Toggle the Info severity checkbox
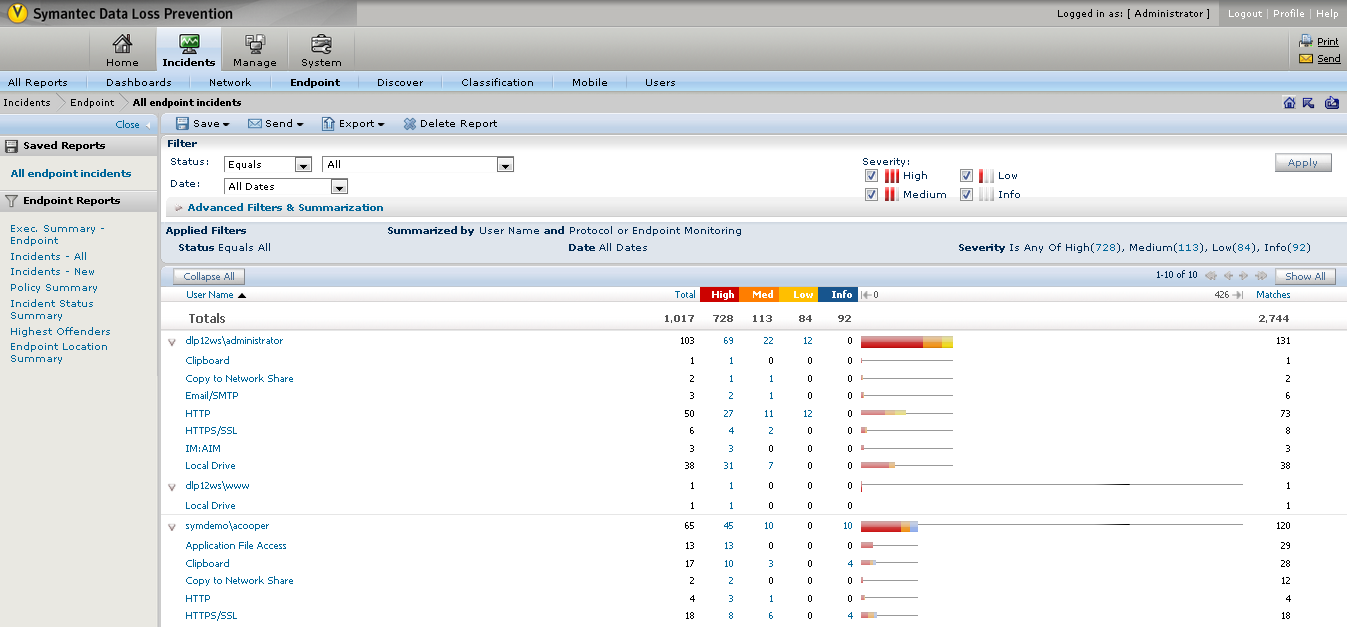Image resolution: width=1347 pixels, height=627 pixels. click(x=966, y=195)
